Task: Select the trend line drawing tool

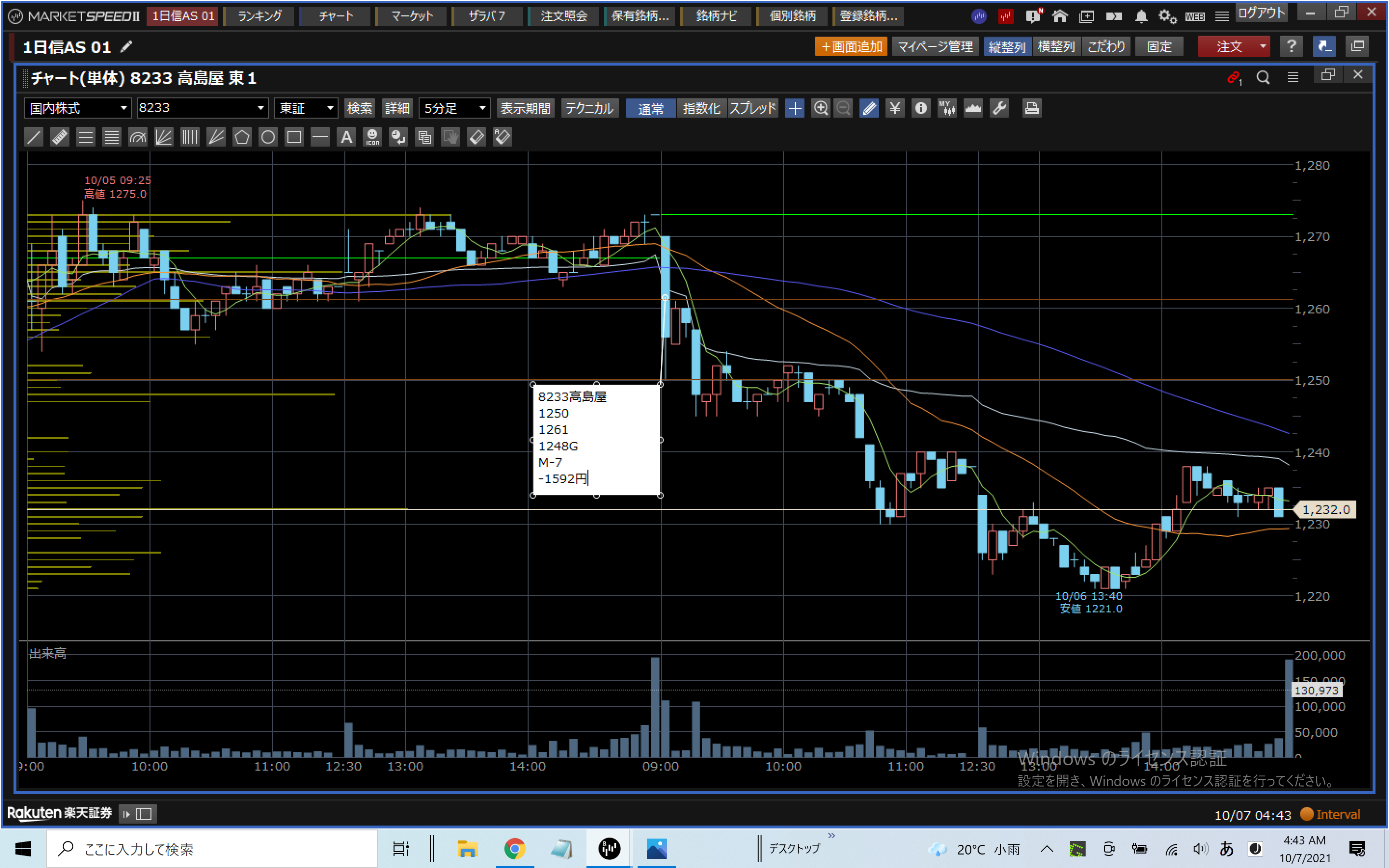Action: tap(34, 137)
